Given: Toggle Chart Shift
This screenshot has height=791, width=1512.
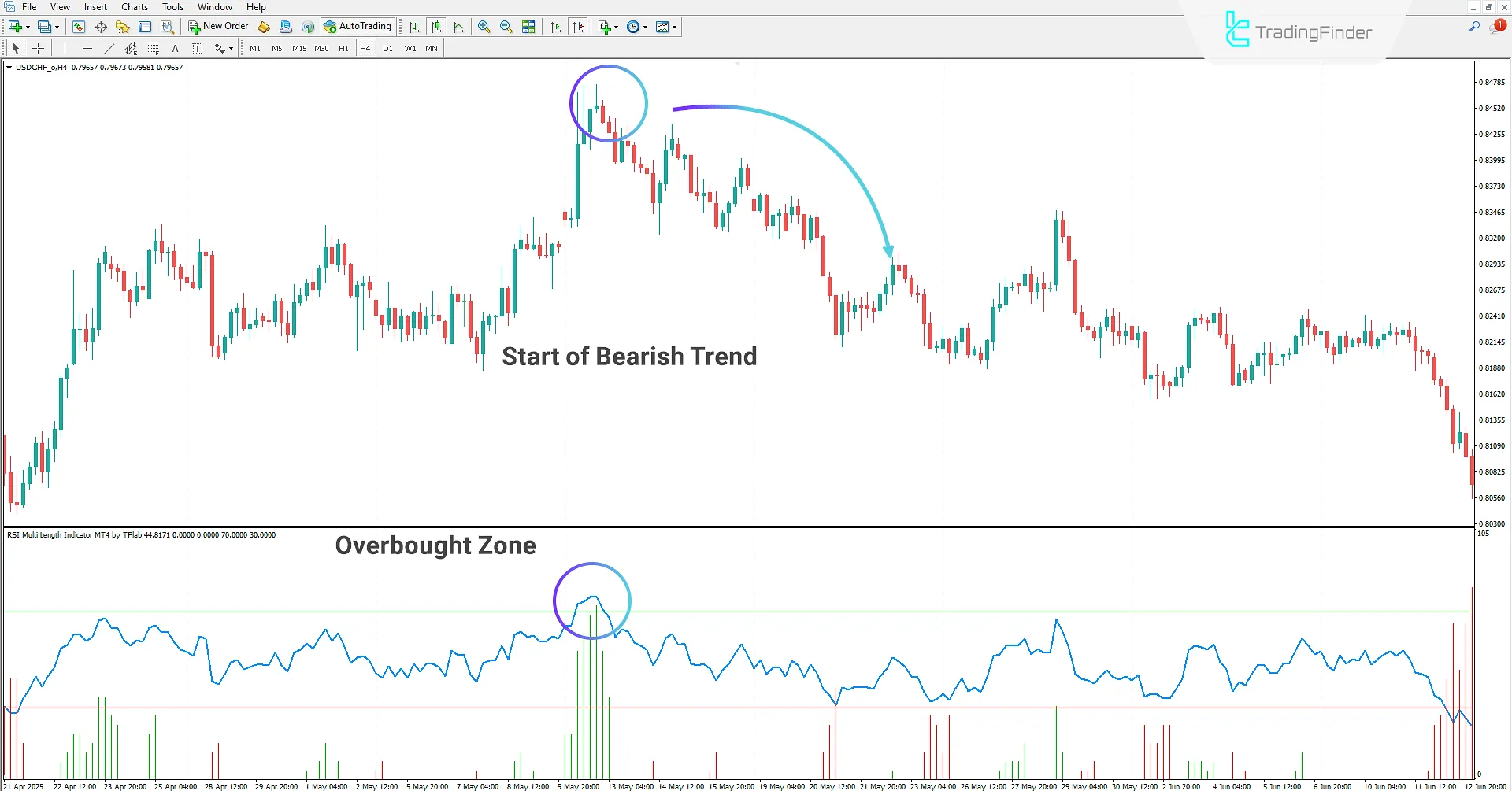Looking at the screenshot, I should point(578,27).
